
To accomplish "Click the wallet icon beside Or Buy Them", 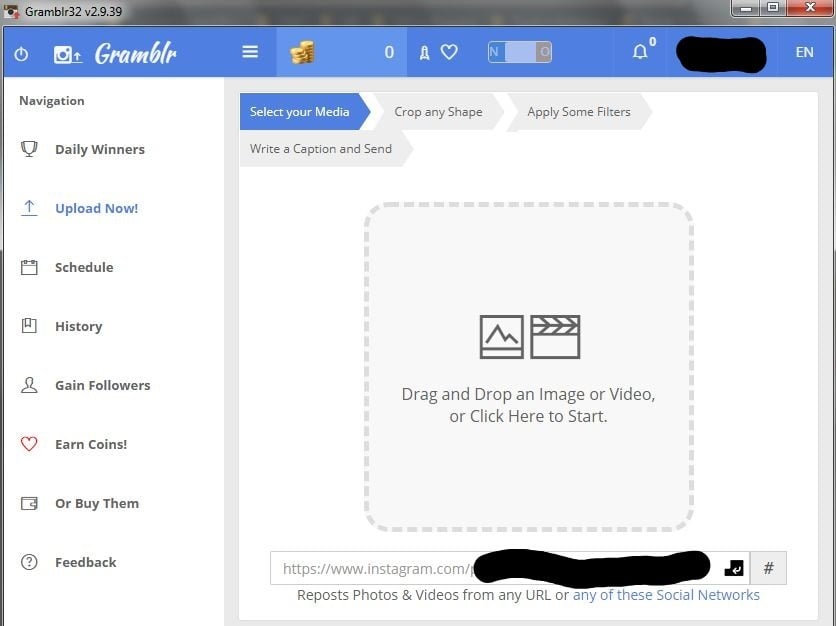I will (x=29, y=503).
